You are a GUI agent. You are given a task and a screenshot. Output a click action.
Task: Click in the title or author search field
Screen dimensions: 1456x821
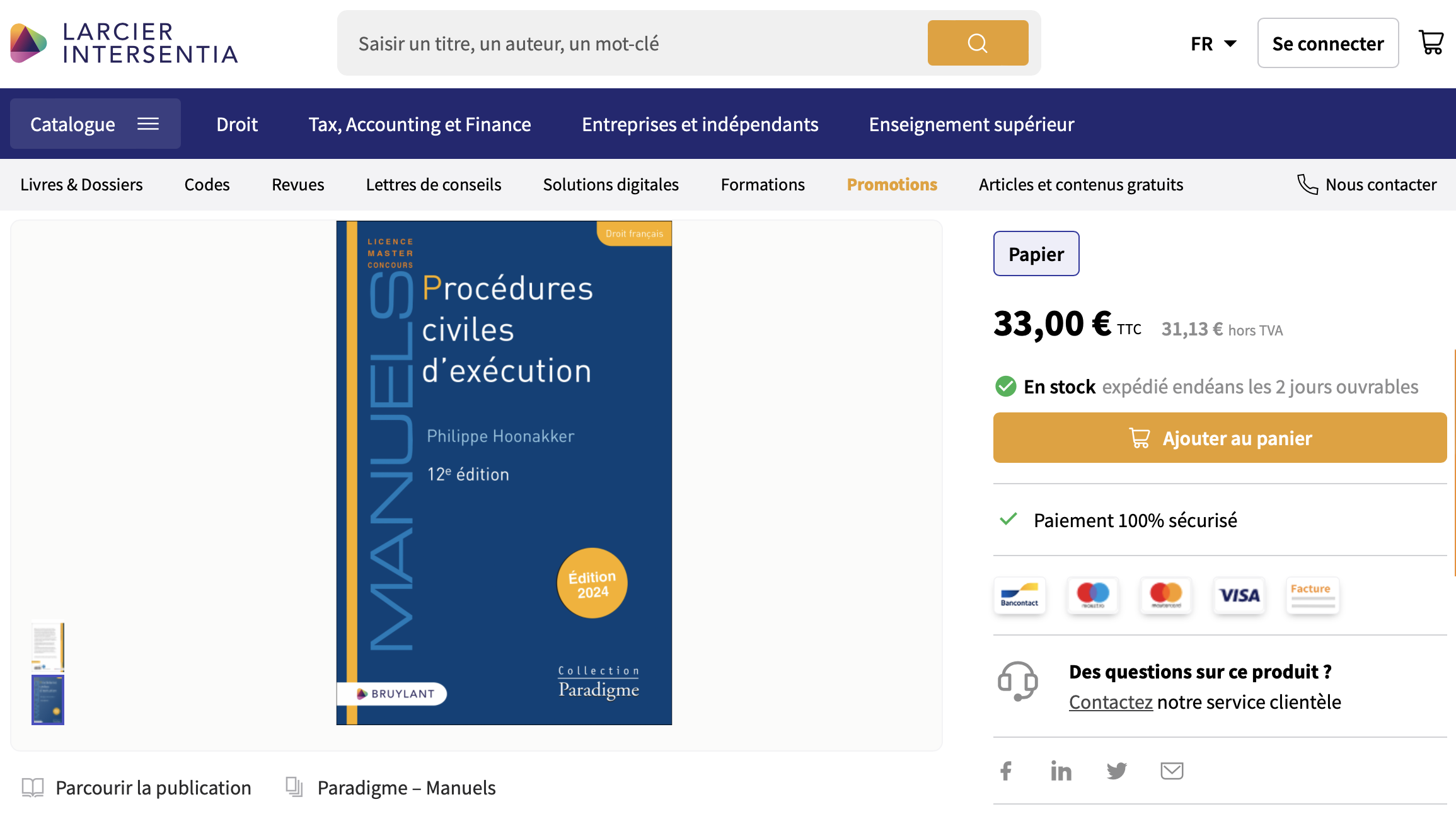tap(630, 44)
